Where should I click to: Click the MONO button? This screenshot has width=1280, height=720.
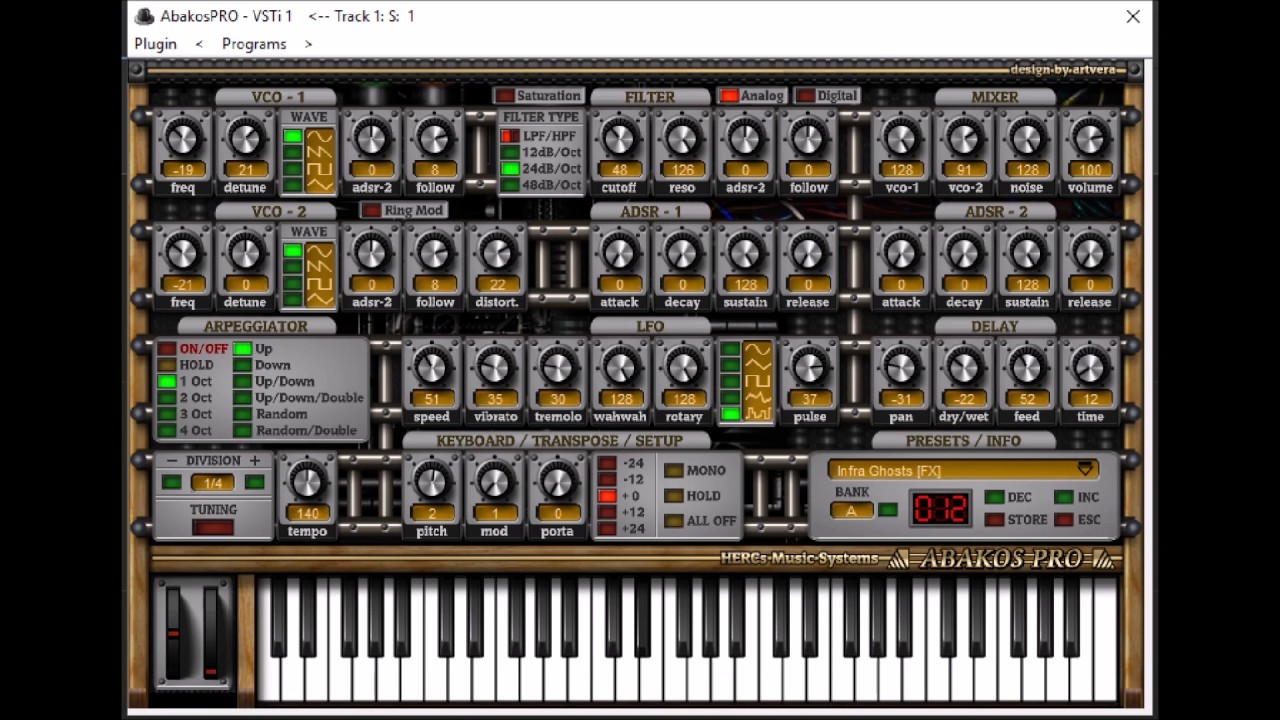coord(674,471)
